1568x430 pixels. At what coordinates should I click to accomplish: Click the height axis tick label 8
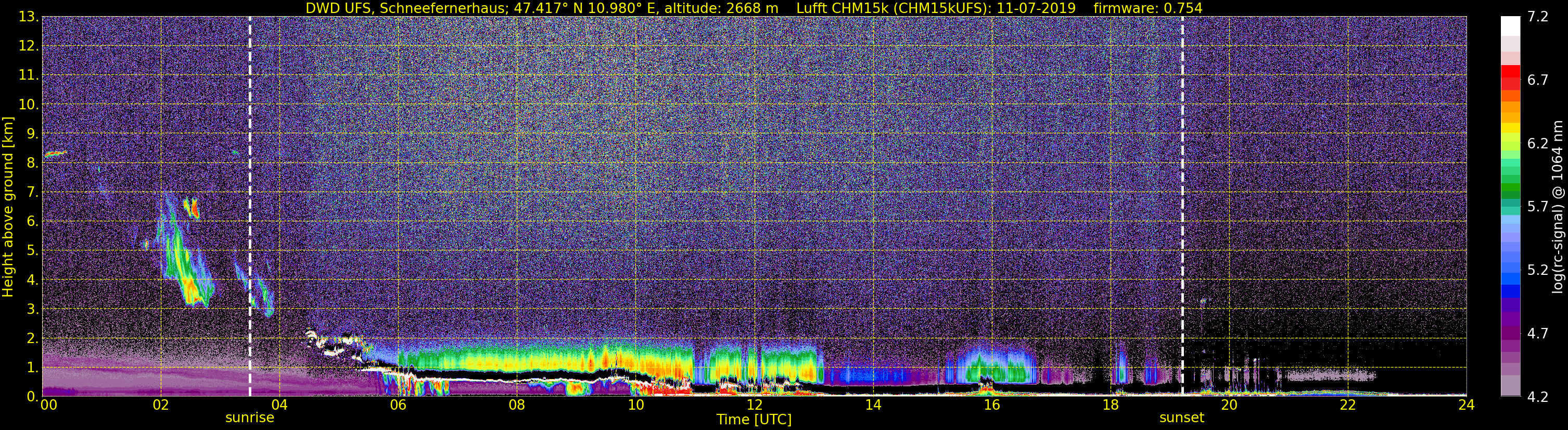point(33,163)
